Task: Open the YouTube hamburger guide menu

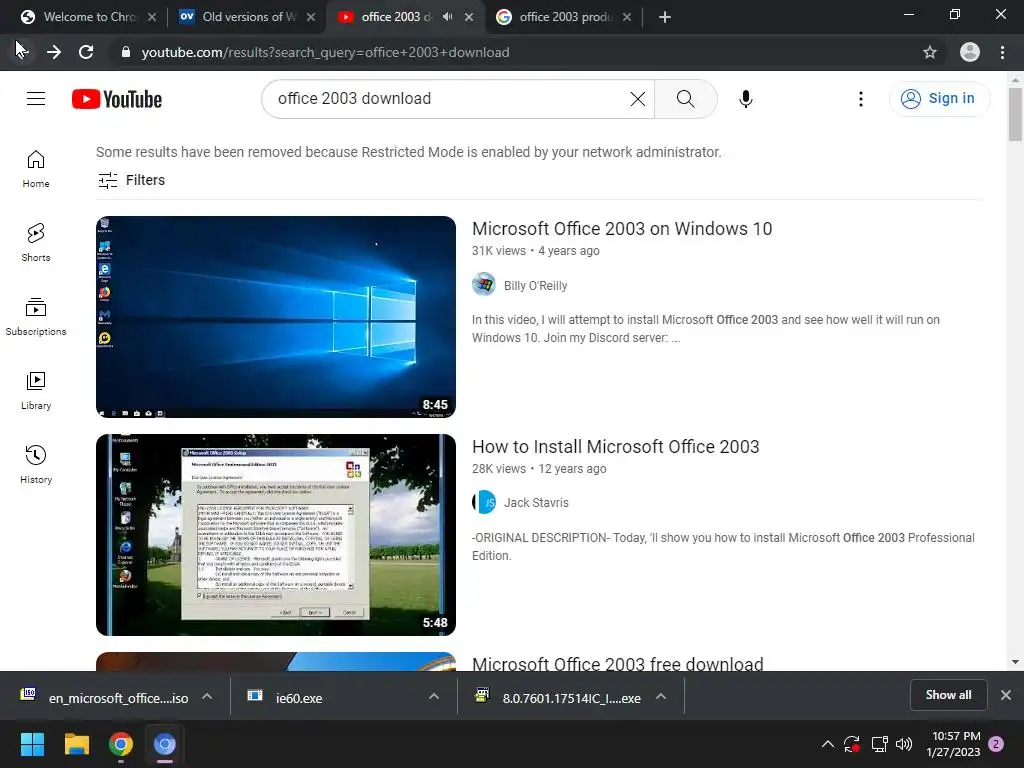Action: click(36, 99)
